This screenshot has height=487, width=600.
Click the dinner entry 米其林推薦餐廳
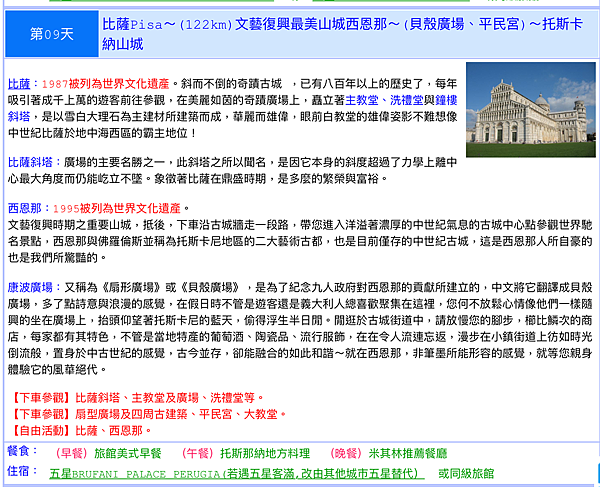point(408,453)
